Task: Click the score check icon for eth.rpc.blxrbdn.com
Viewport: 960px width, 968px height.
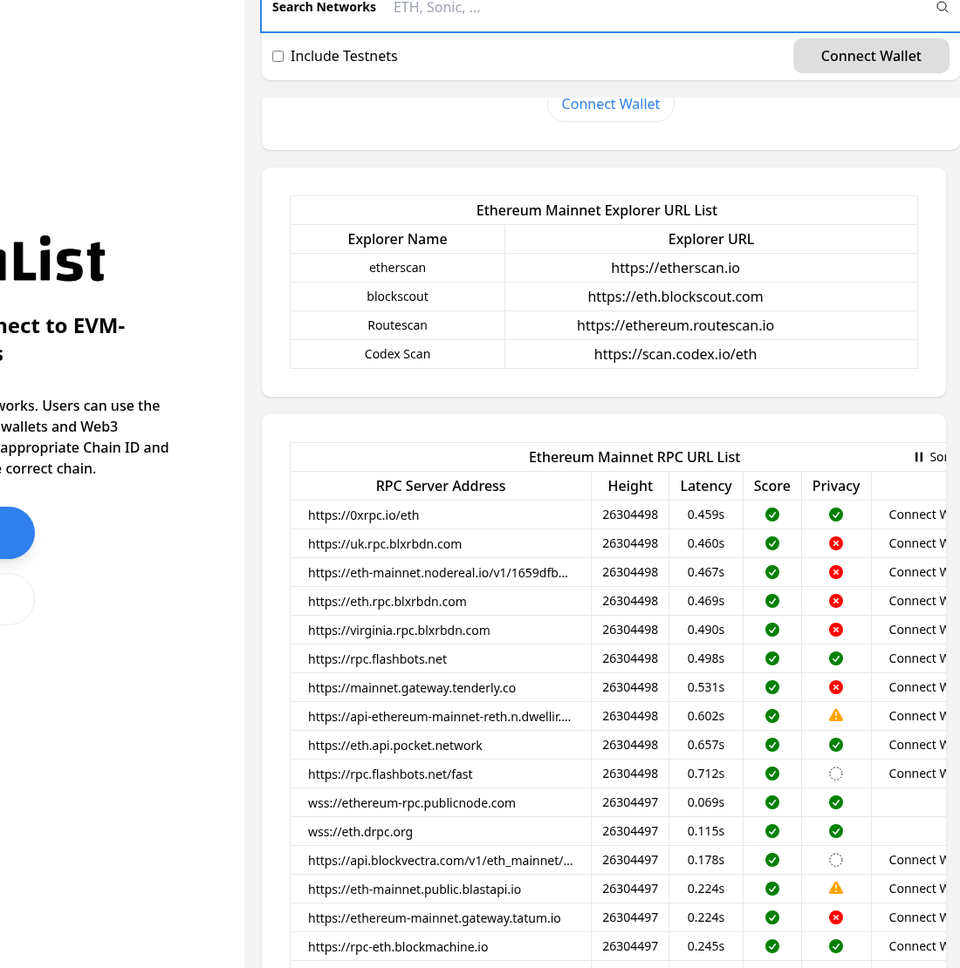Action: [772, 601]
